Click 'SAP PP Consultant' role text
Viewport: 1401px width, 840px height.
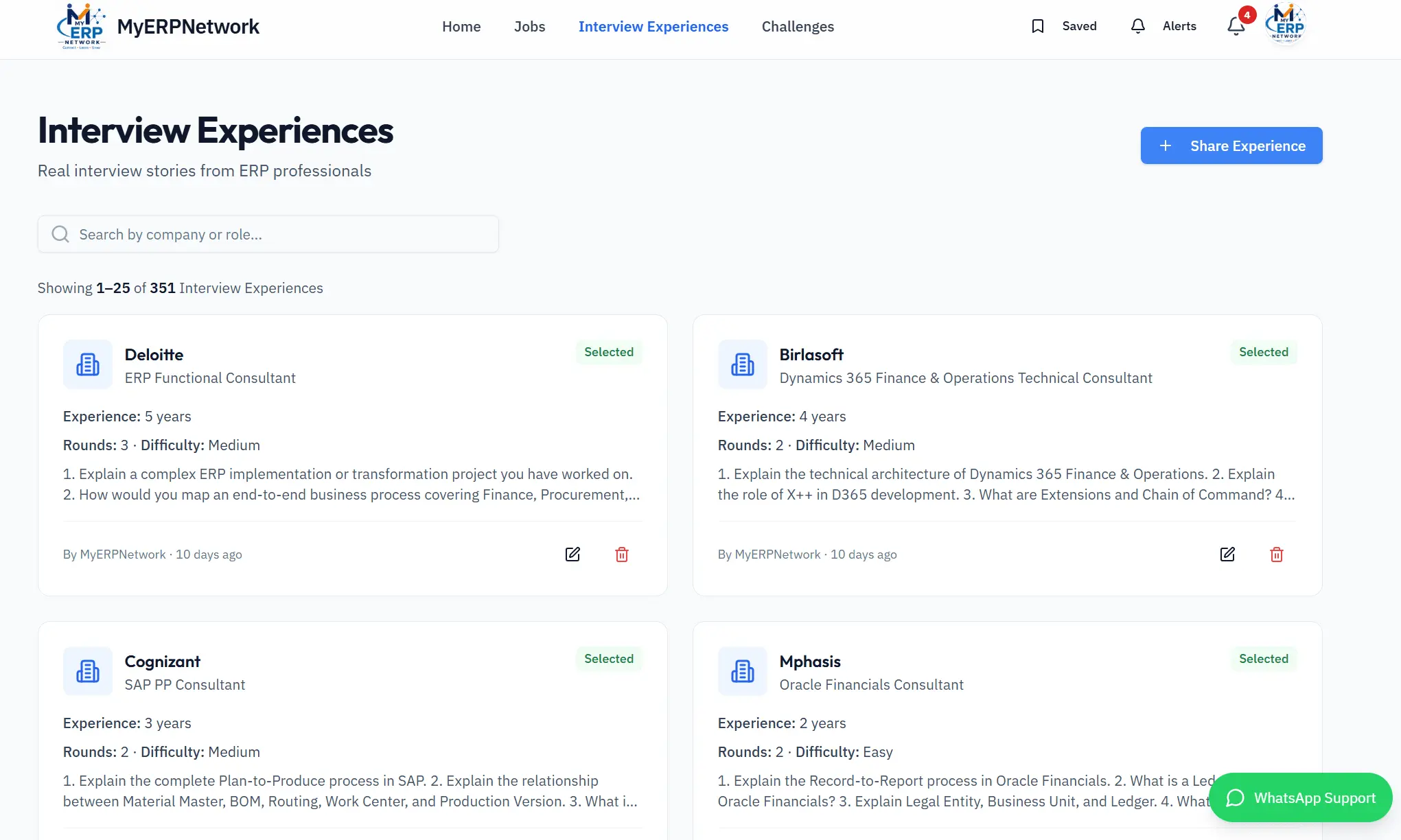click(x=185, y=685)
